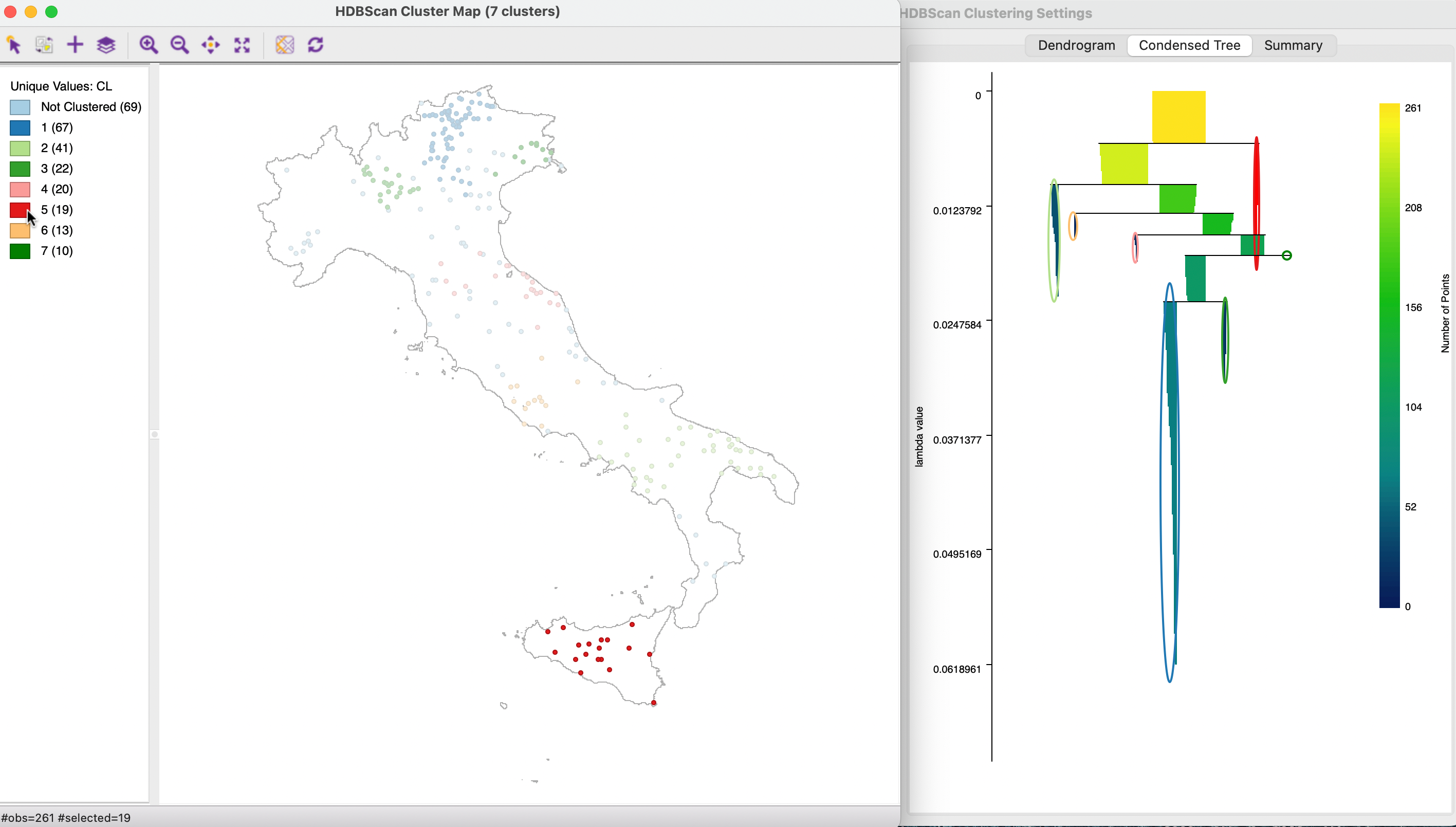This screenshot has height=827, width=1456.
Task: Click the refresh map icon
Action: [x=316, y=45]
